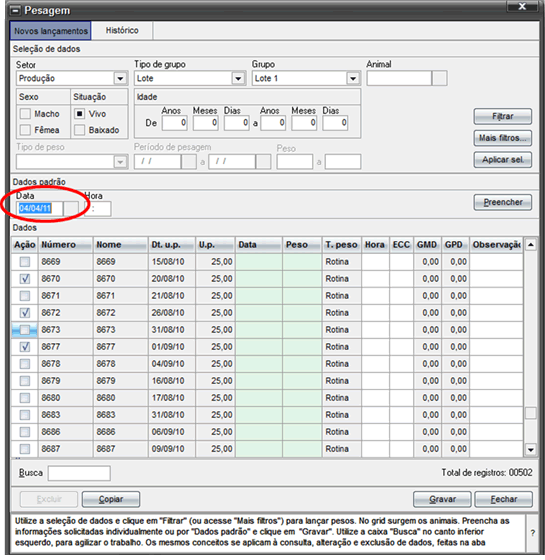The image size is (545, 560).
Task: Select the Novos lançamentos tab
Action: tap(51, 31)
